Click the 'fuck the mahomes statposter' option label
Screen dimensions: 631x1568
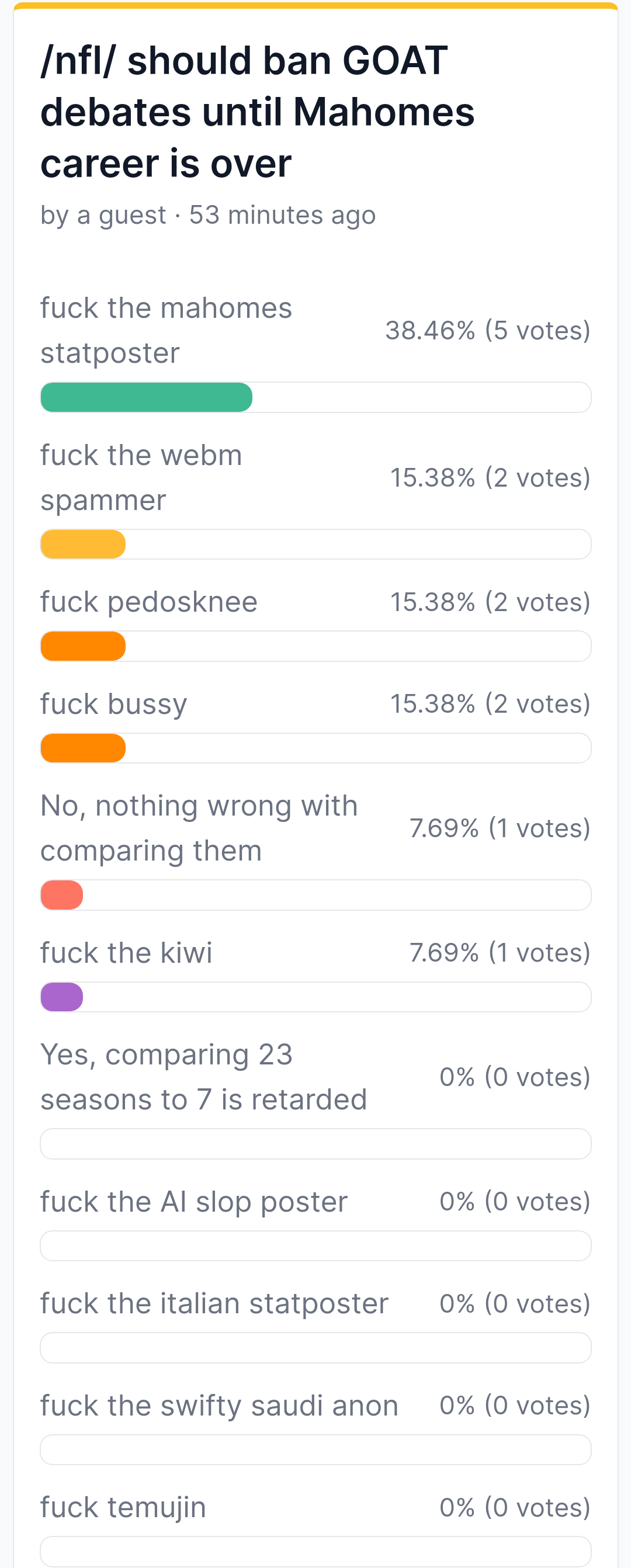tap(165, 331)
